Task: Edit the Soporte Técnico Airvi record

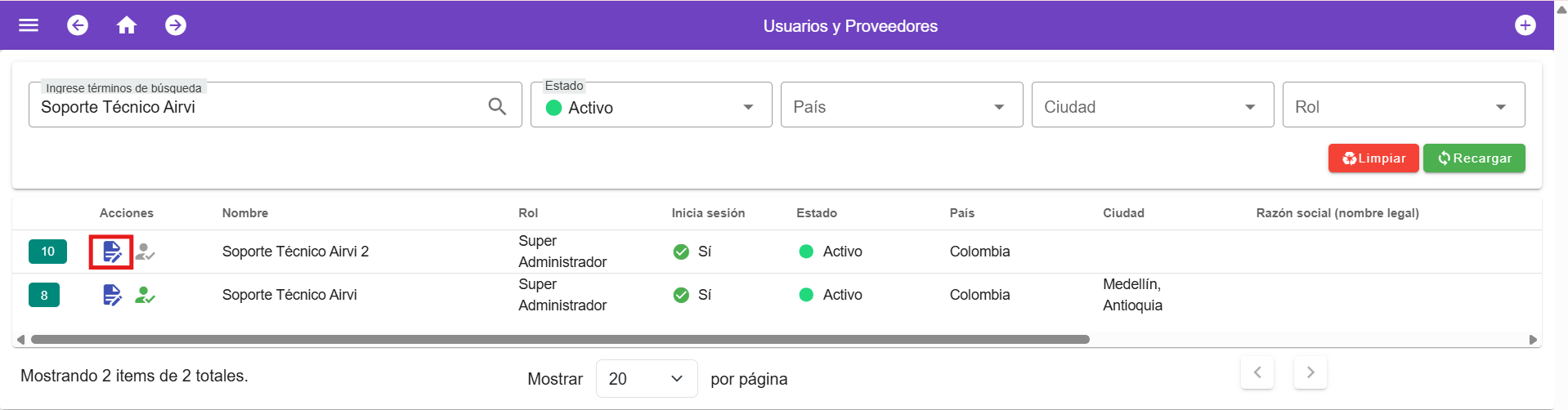Action: pyautogui.click(x=112, y=295)
